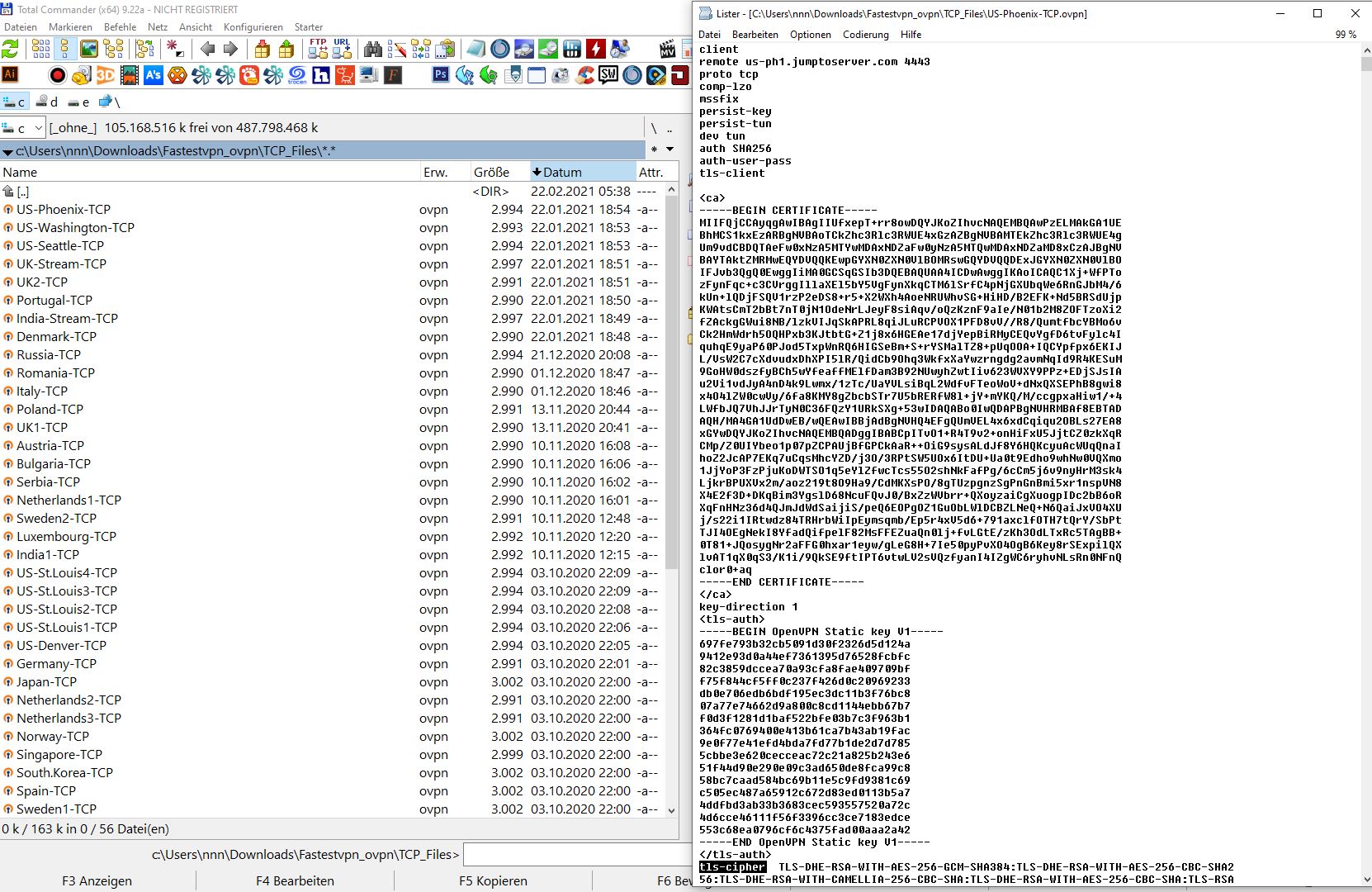1372x892 pixels.
Task: Select the Luxembourg-TCP file
Action: point(66,536)
